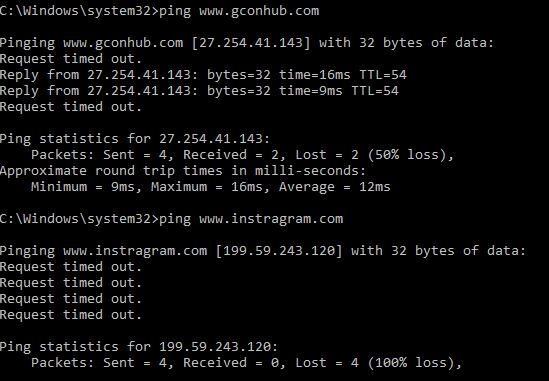Click the reply line showing time=9ms
Image resolution: width=549 pixels, height=381 pixels.
pyautogui.click(x=199, y=91)
